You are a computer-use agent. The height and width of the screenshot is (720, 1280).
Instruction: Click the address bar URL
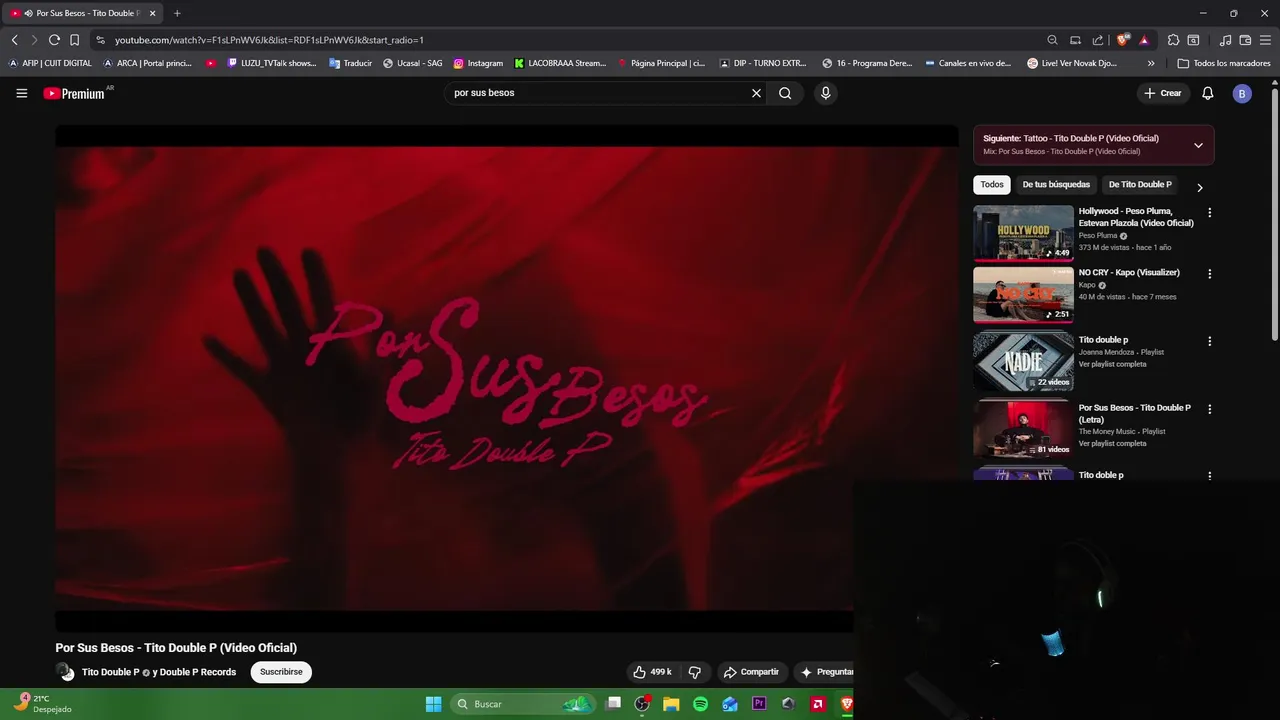click(x=269, y=40)
